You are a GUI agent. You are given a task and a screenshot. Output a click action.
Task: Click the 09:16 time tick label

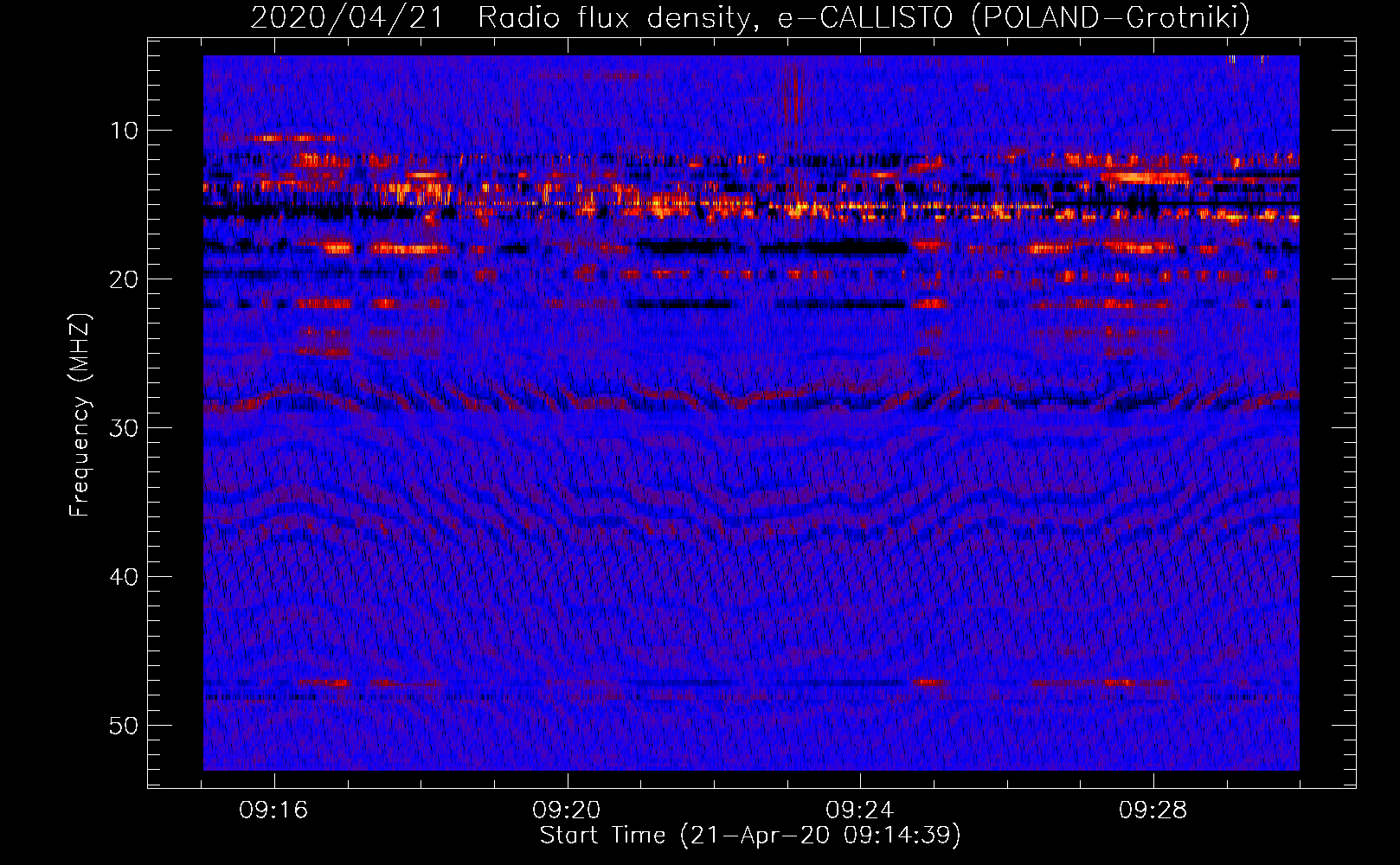[x=274, y=811]
